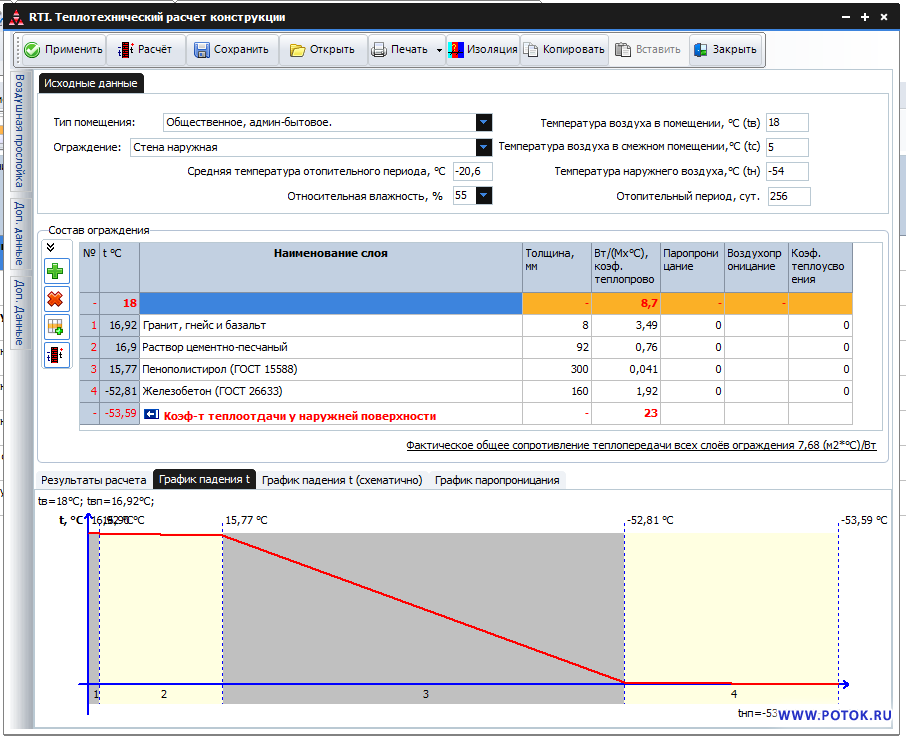The height and width of the screenshot is (736, 906).
Task: Select row Железобетон (ГОСТ 26633)
Action: 465,391
